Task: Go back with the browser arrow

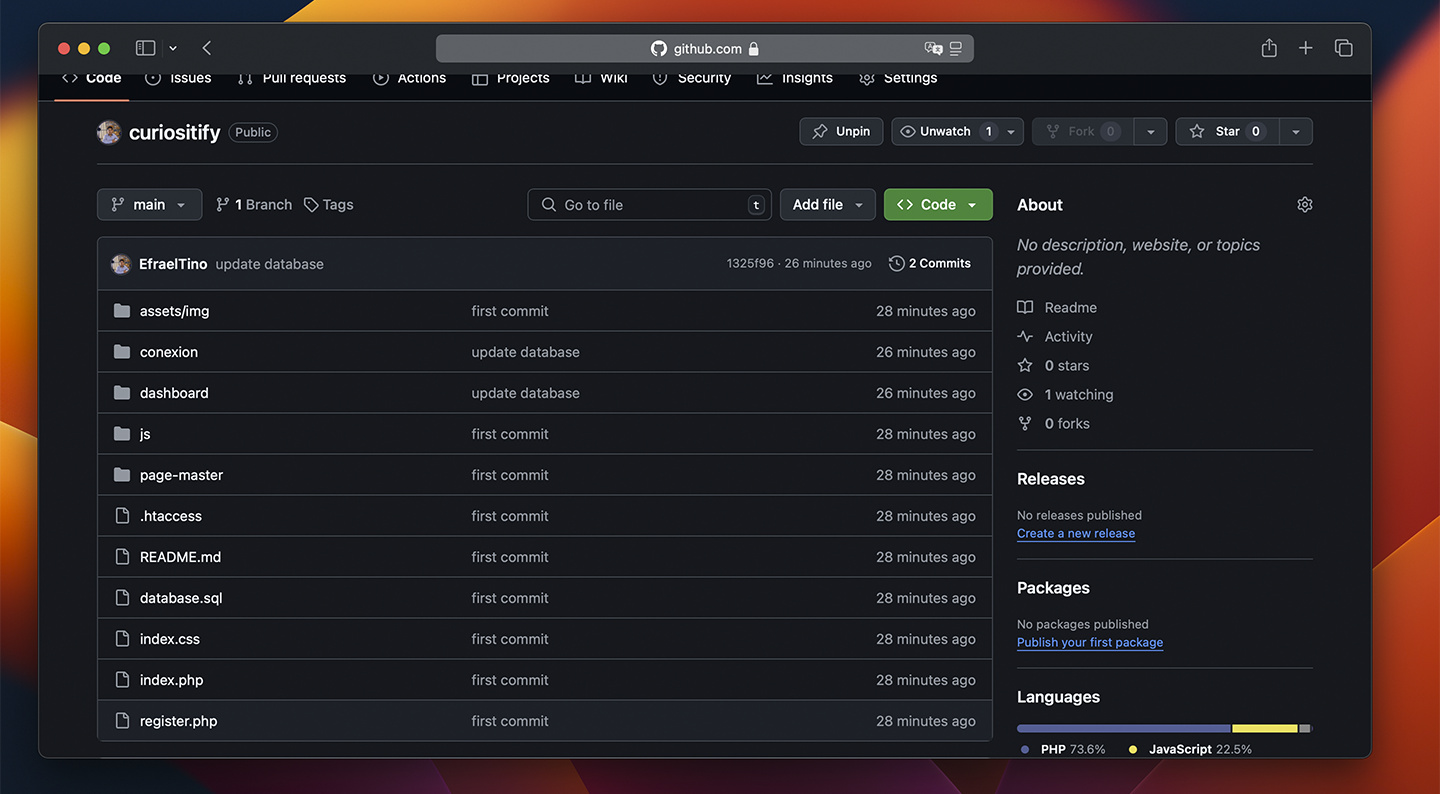Action: [207, 48]
